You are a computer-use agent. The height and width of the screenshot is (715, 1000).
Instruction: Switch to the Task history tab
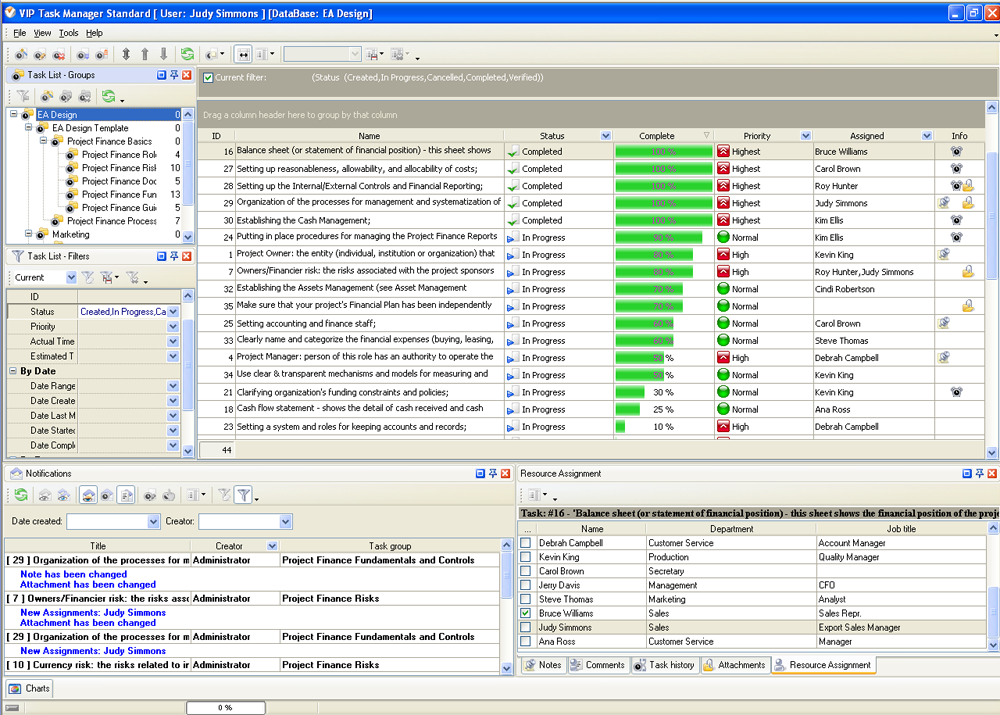coord(664,665)
